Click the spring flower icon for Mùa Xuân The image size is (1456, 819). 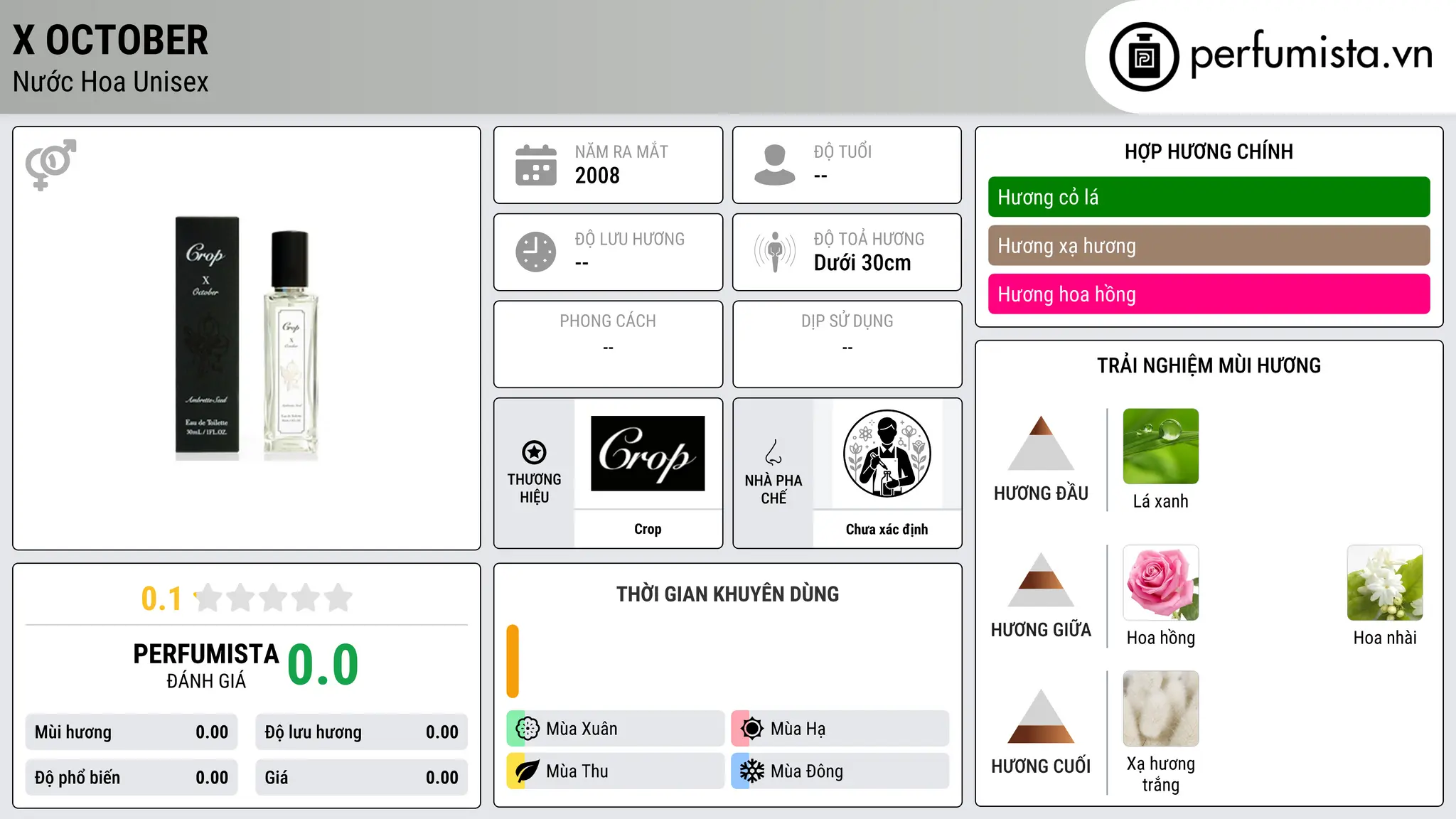point(528,729)
